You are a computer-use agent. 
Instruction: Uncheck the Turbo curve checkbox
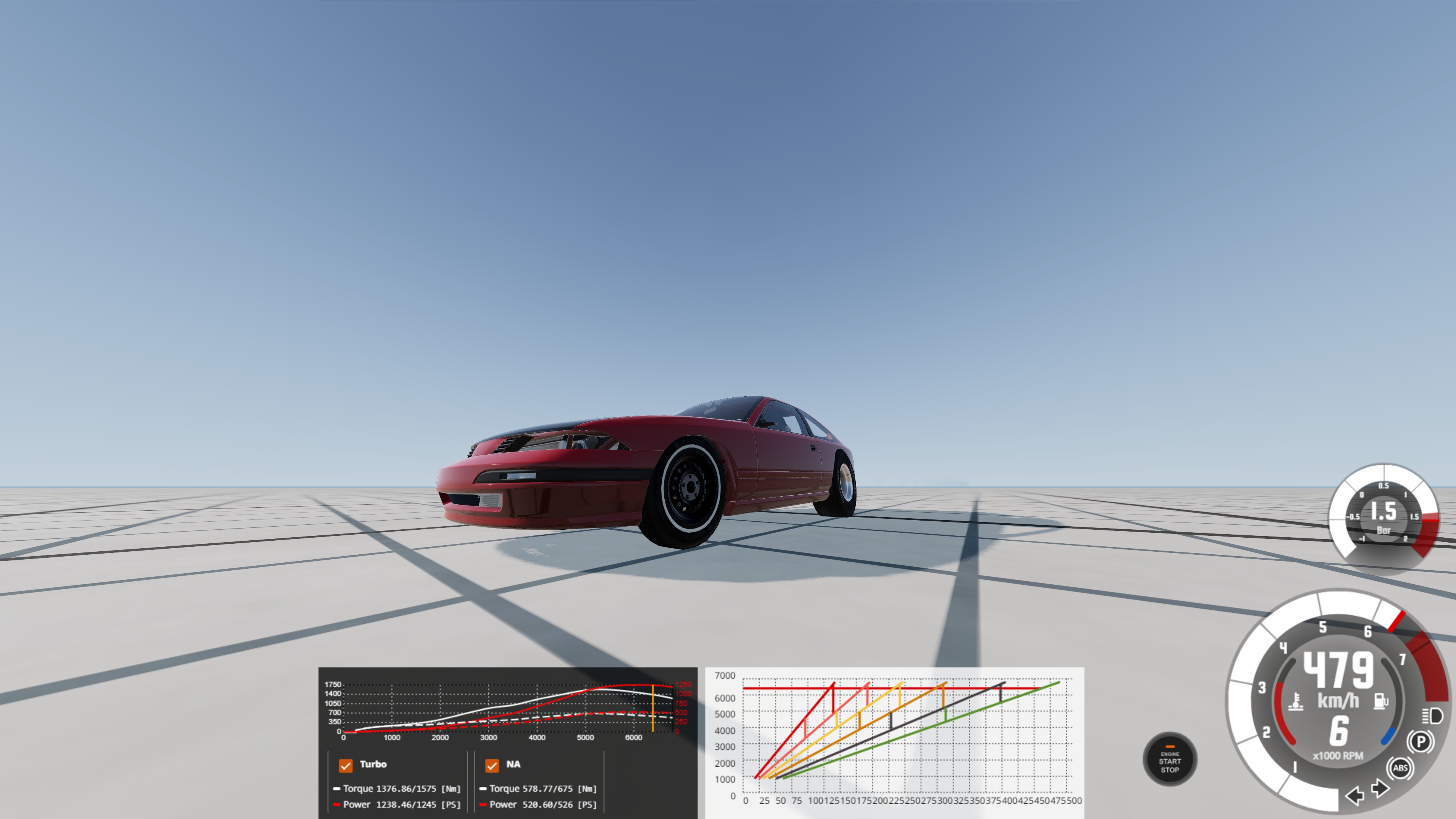pyautogui.click(x=345, y=765)
